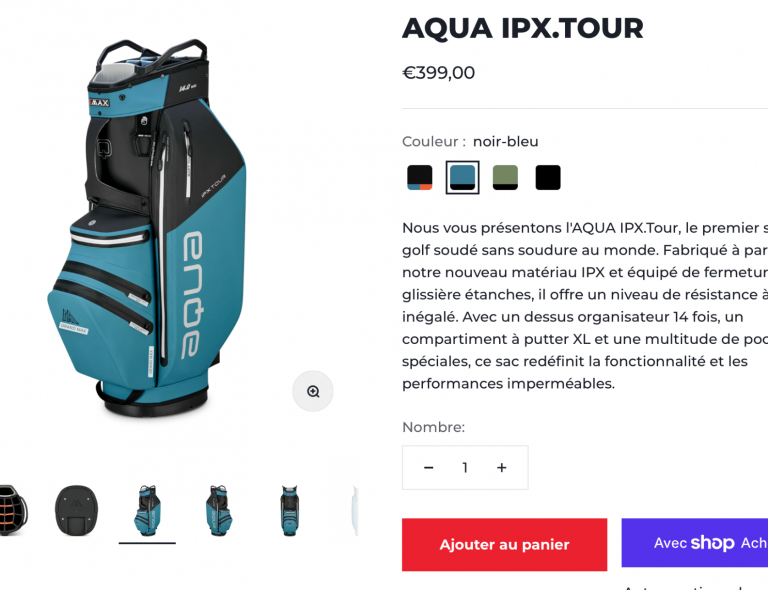The height and width of the screenshot is (590, 768).
Task: Select the black-blue-orange color swatch
Action: (420, 177)
